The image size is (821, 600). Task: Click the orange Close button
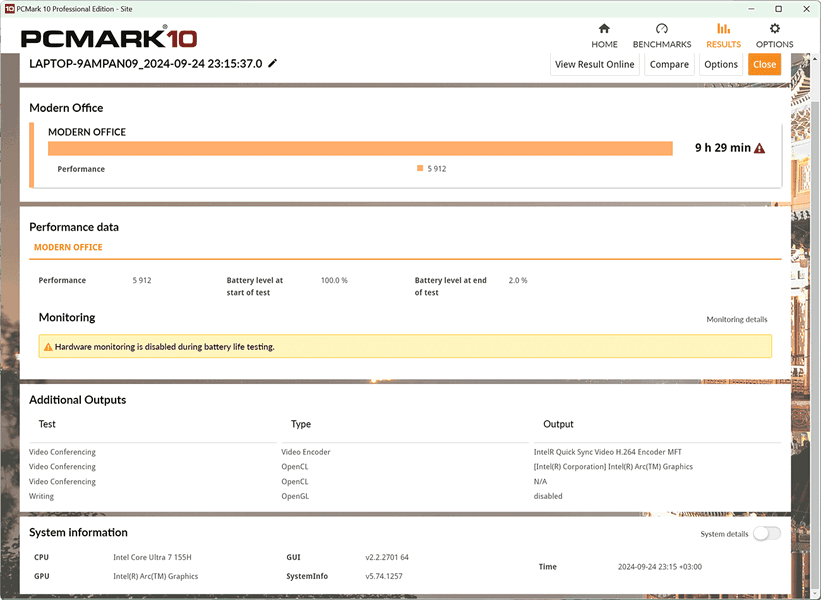point(764,64)
